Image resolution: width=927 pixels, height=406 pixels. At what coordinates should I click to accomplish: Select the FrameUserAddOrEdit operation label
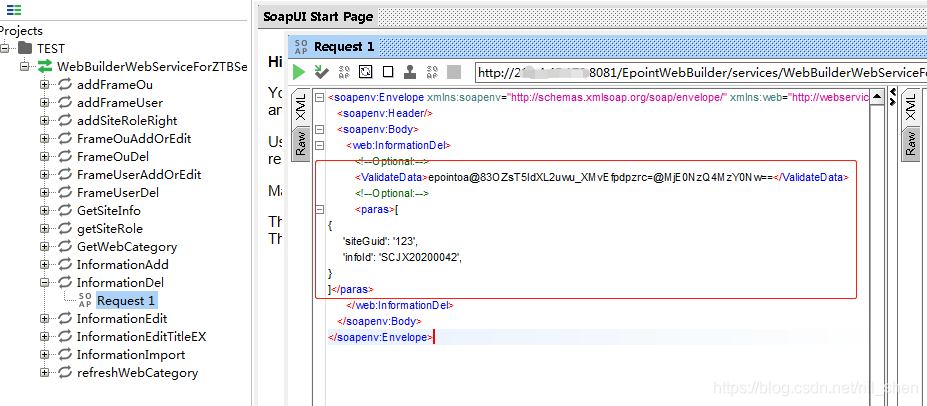(139, 174)
